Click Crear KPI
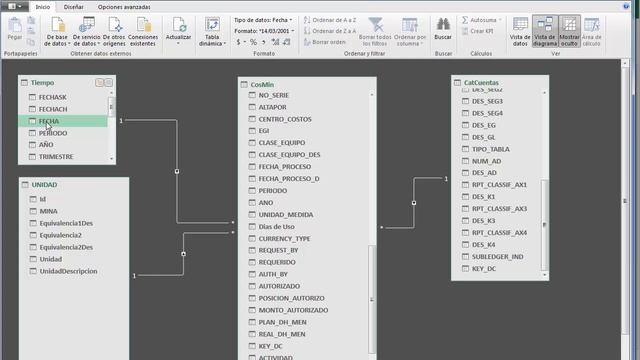 478,31
